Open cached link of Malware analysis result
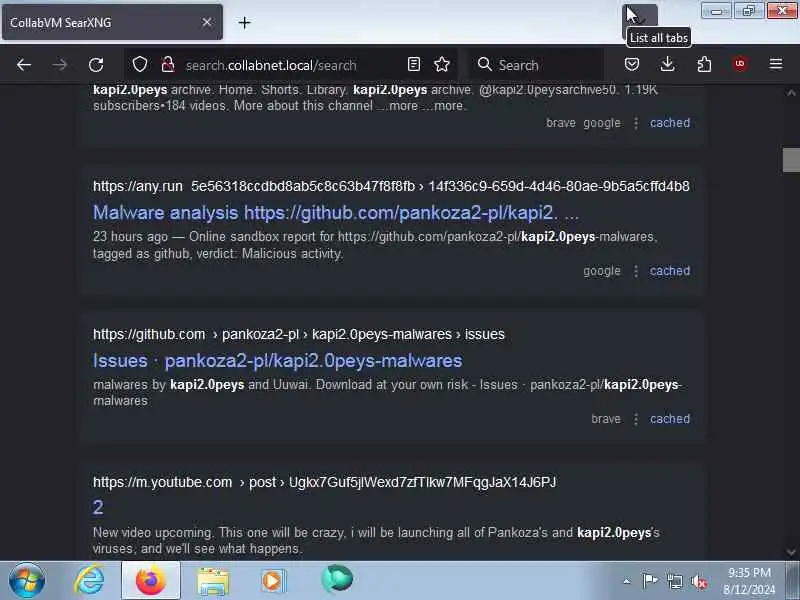 [x=669, y=271]
